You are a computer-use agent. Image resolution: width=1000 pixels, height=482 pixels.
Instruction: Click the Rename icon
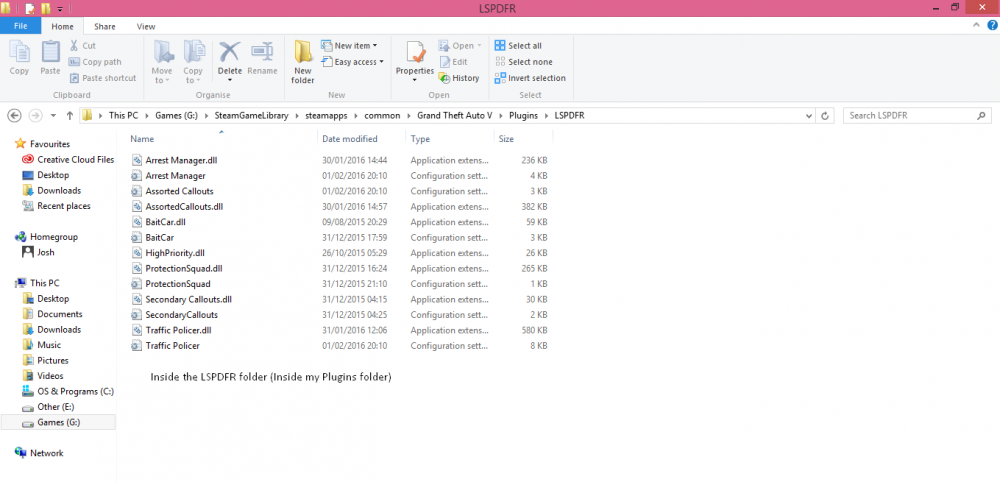coord(262,52)
